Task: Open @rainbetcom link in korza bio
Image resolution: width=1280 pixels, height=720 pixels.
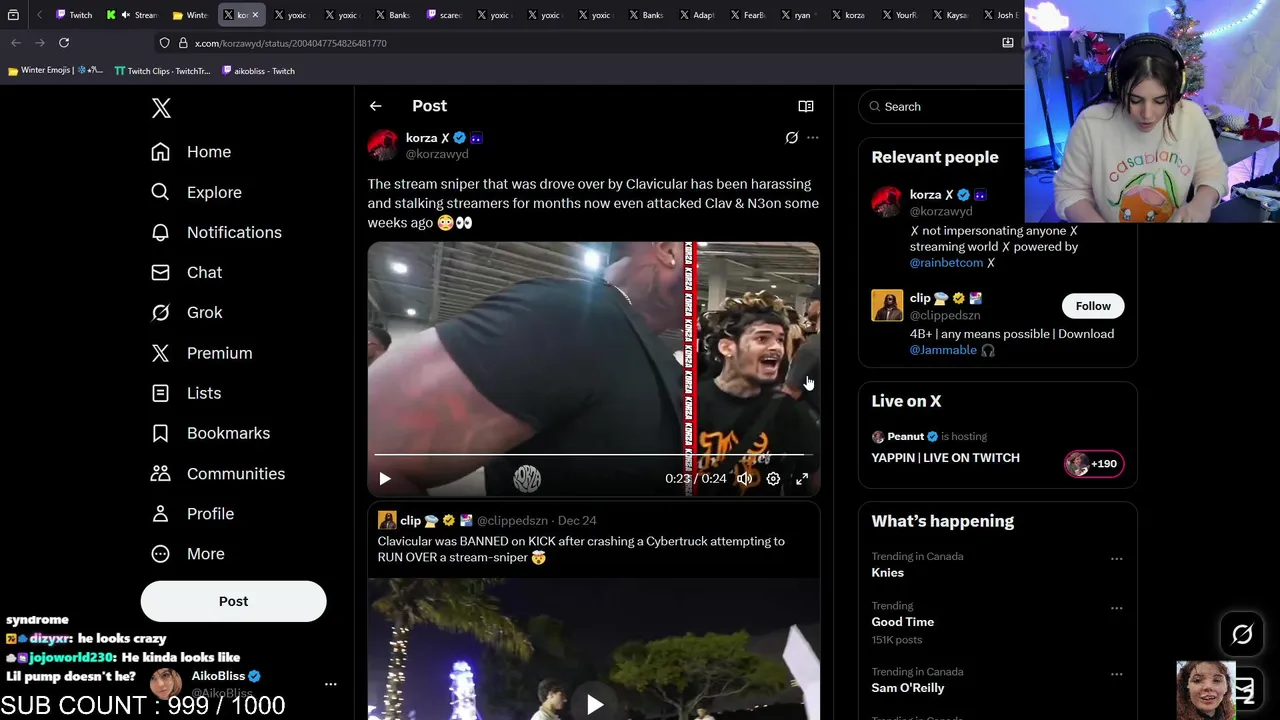Action: point(946,263)
